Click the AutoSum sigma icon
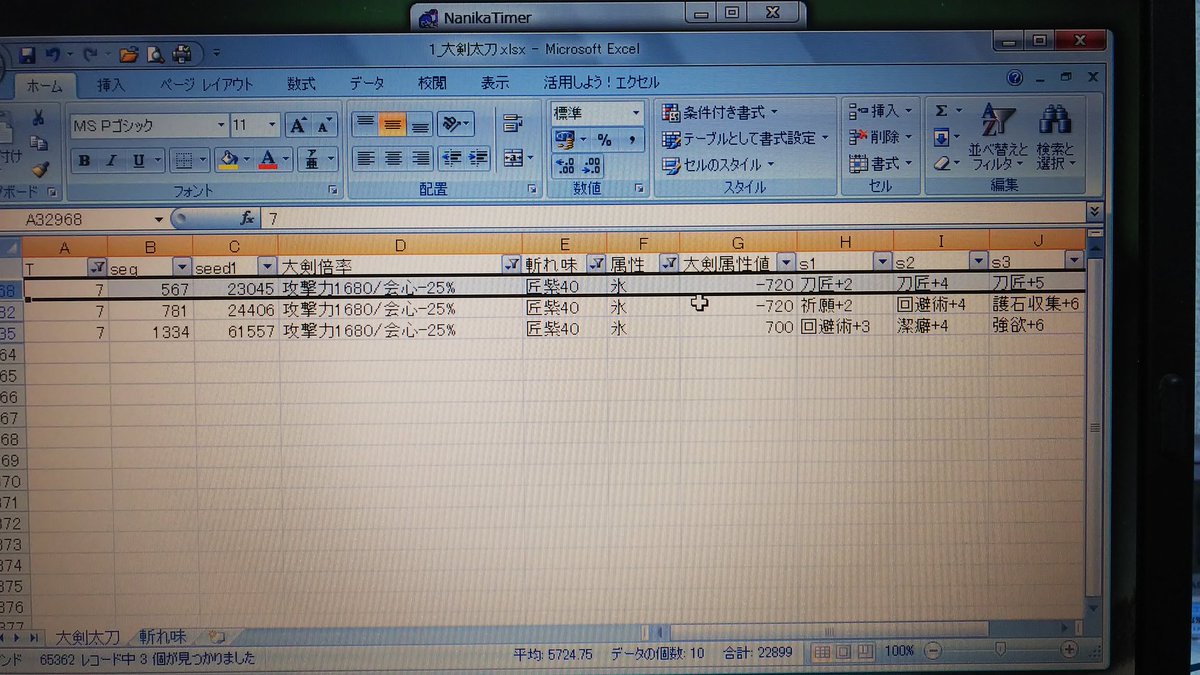Viewport: 1200px width, 675px height. (x=942, y=111)
